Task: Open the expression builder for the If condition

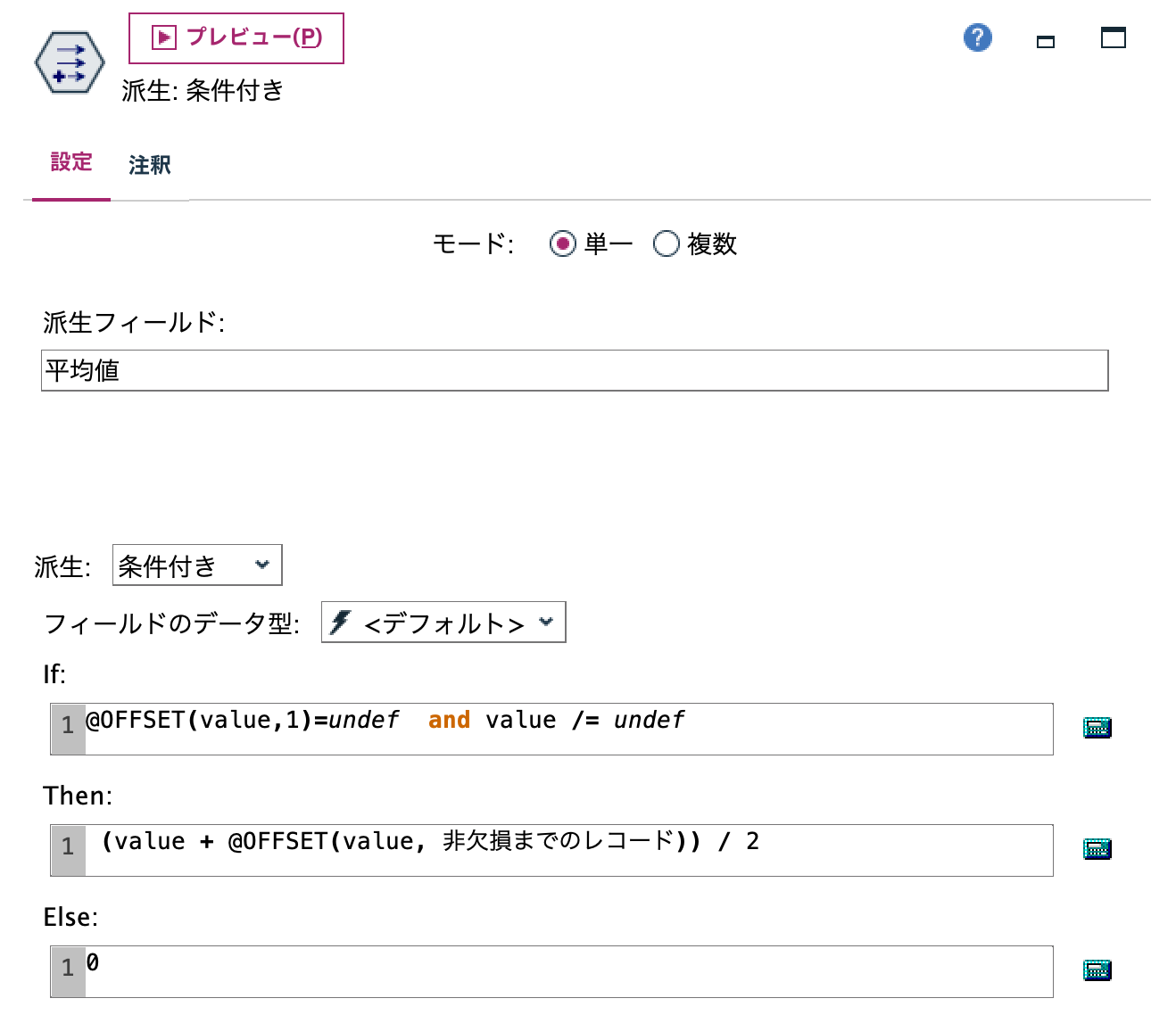Action: point(1097,728)
